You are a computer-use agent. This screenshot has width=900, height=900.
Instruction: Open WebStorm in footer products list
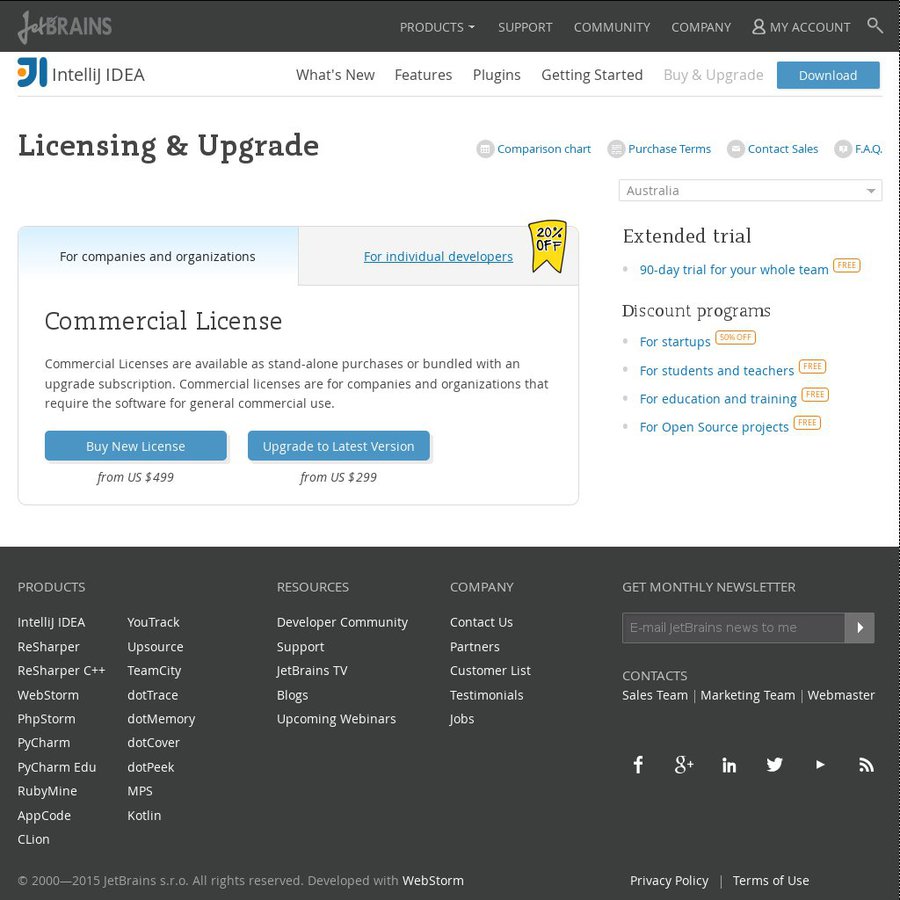(x=48, y=695)
